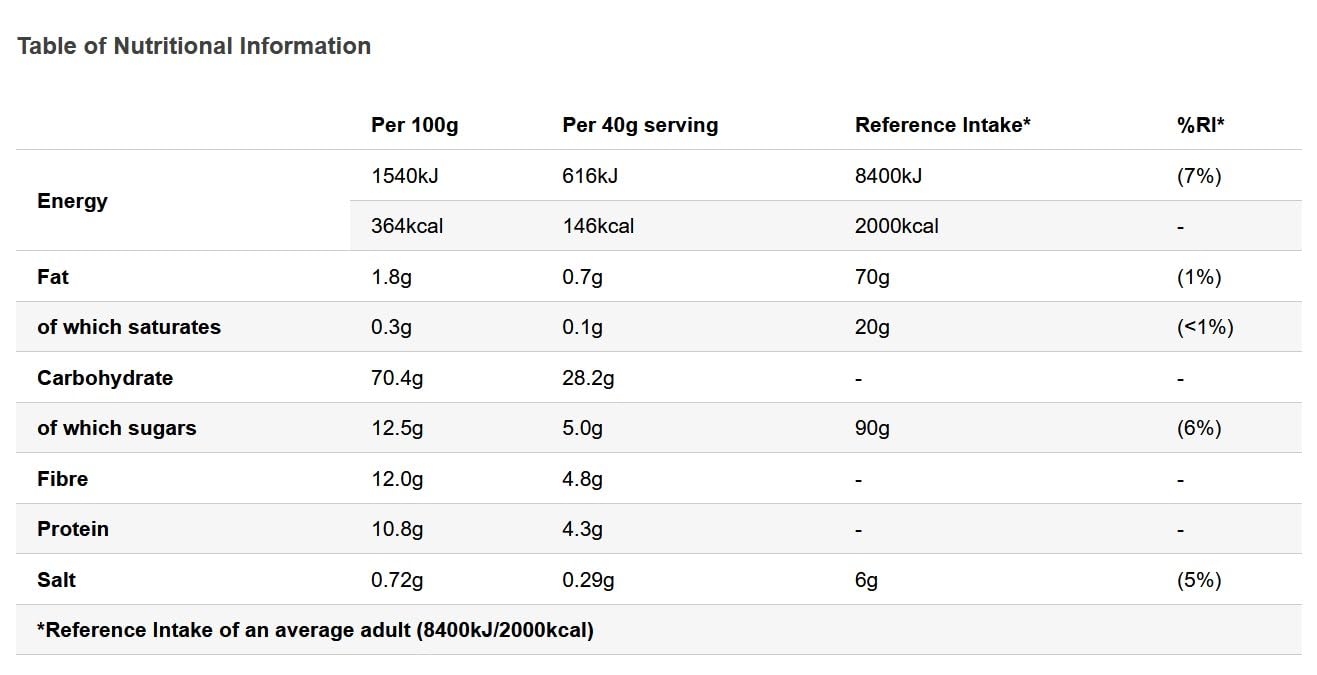The height and width of the screenshot is (675, 1317).
Task: Select the Fat row label
Action: (x=53, y=277)
